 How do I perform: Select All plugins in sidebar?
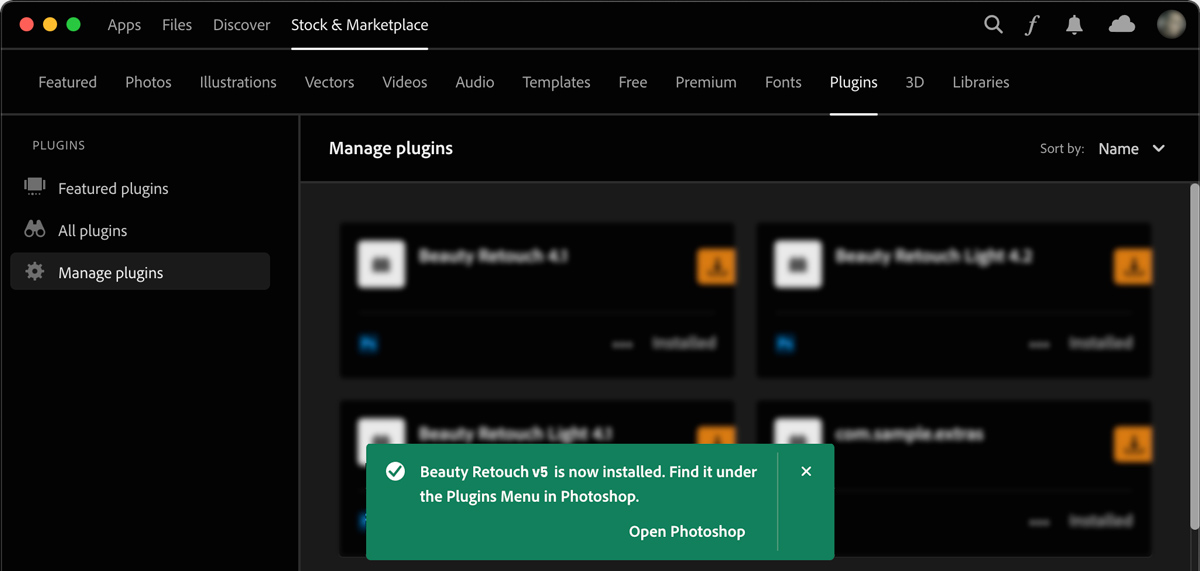tap(92, 231)
